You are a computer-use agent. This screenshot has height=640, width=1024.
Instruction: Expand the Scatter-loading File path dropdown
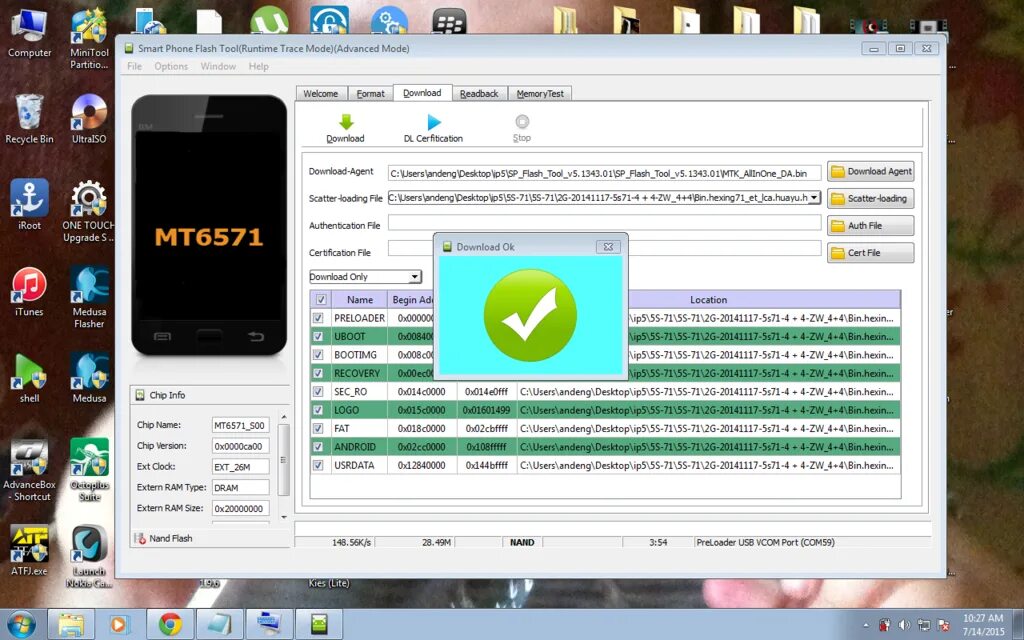tap(814, 197)
